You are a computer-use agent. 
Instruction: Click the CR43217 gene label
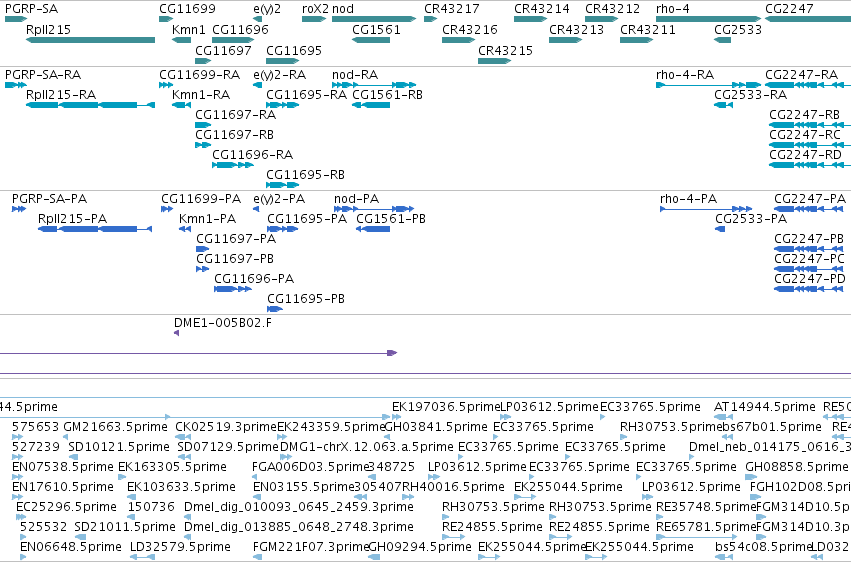452,9
